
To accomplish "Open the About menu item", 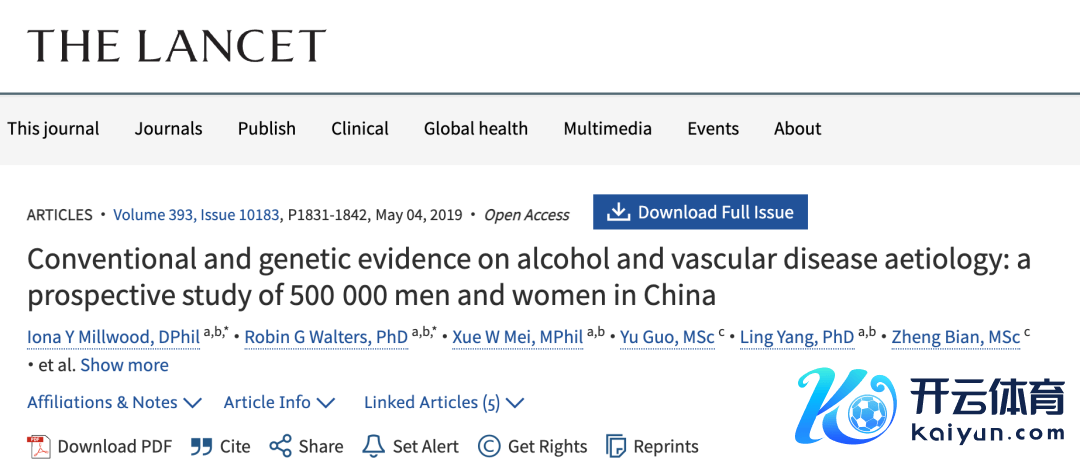I will (797, 128).
